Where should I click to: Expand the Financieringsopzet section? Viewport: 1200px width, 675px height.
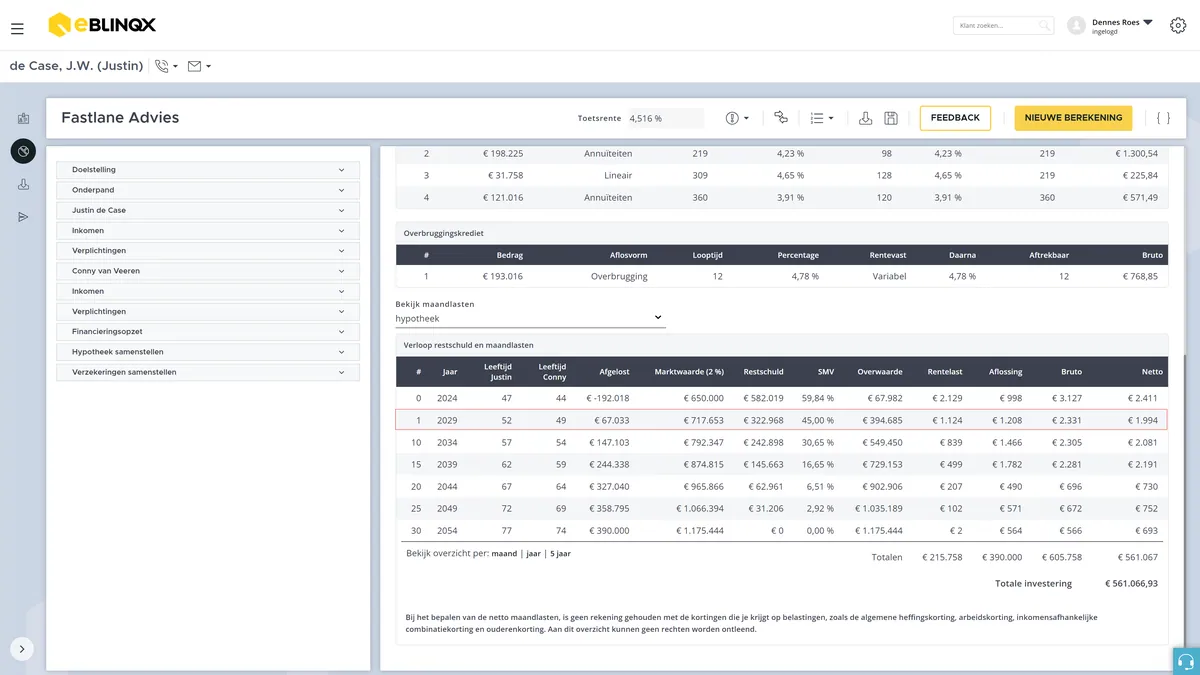[x=208, y=332]
